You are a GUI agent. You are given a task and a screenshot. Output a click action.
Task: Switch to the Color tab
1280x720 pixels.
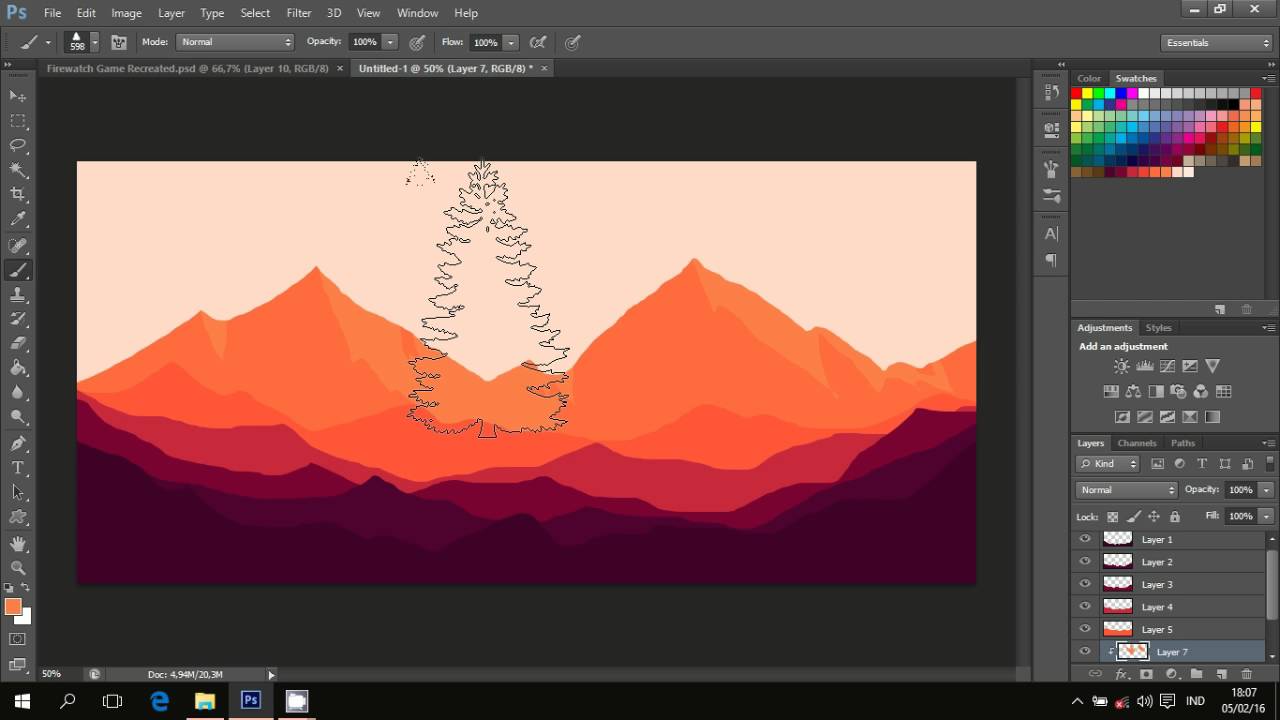(x=1089, y=78)
